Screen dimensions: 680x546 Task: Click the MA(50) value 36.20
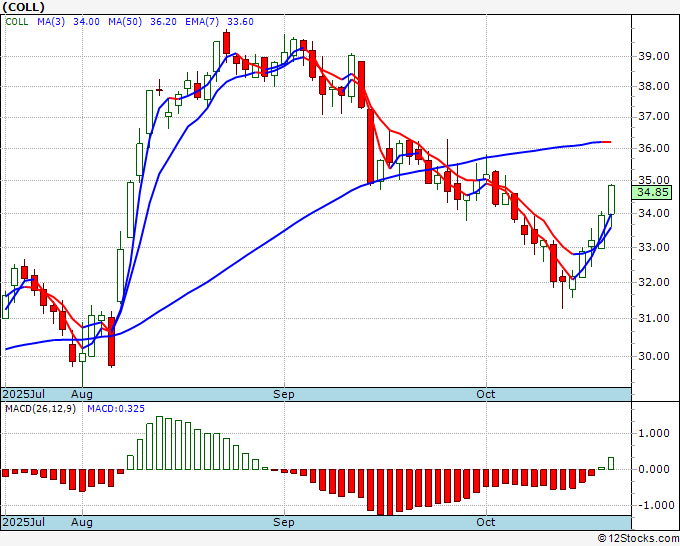(163, 22)
